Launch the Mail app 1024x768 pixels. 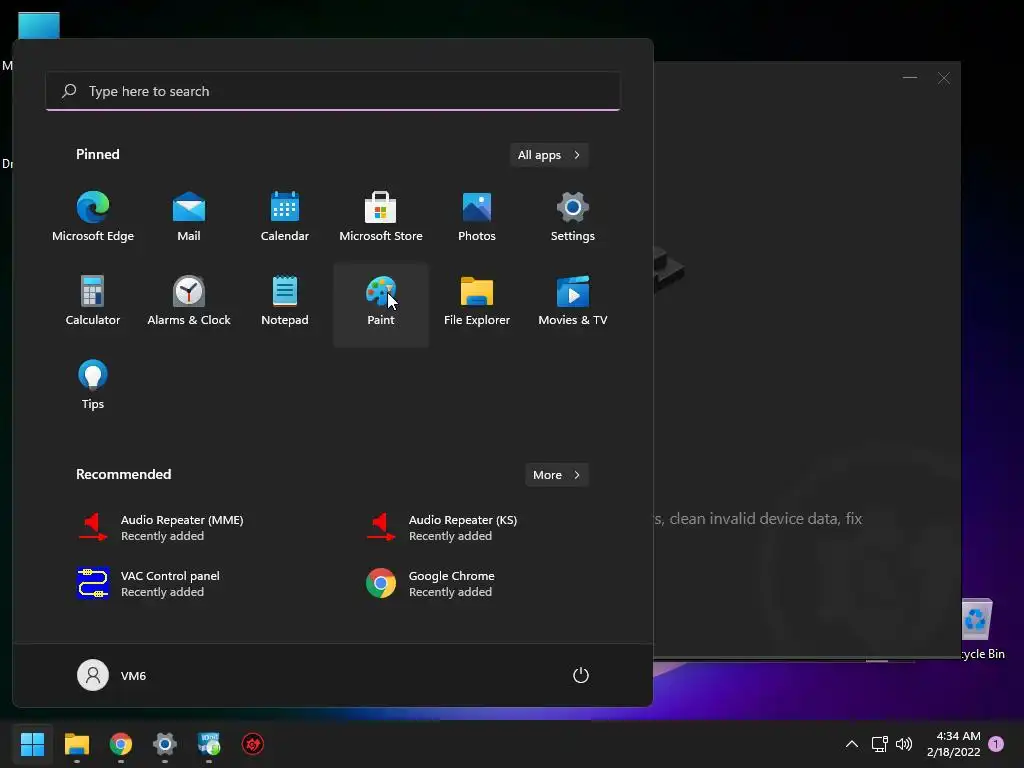pos(189,217)
